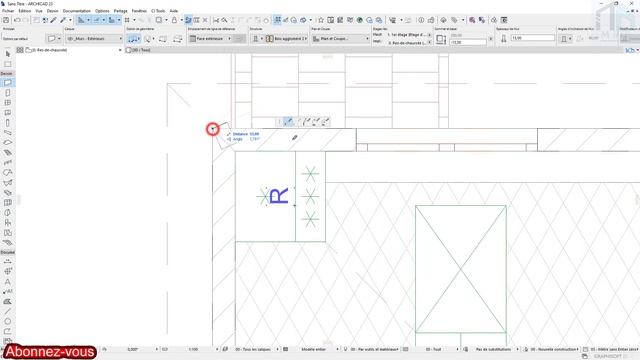This screenshot has height=360, width=640.
Task: Open the Layer dropdown 'Murs - Extérieurs'
Action: pos(94,38)
